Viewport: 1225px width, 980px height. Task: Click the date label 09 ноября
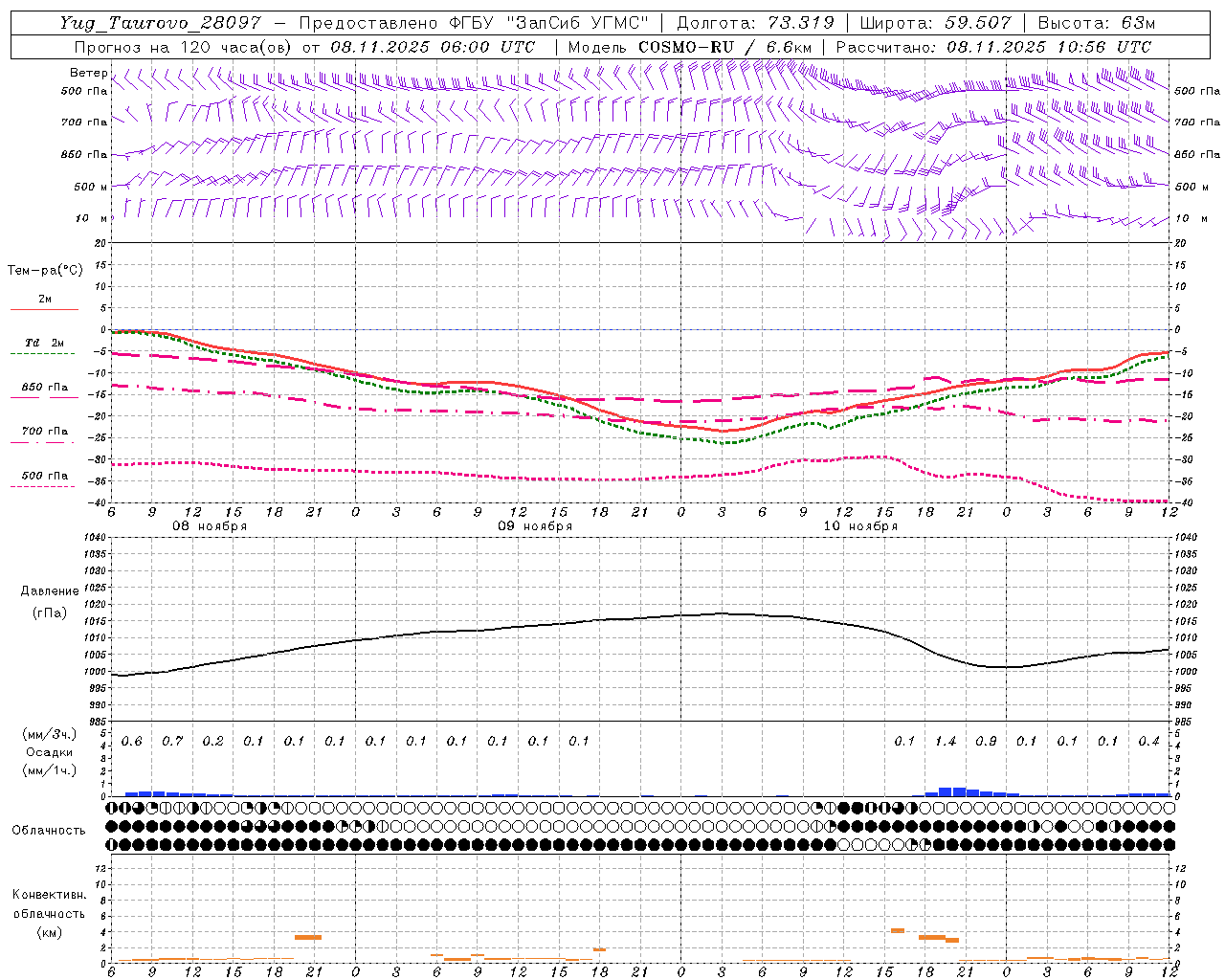[535, 526]
